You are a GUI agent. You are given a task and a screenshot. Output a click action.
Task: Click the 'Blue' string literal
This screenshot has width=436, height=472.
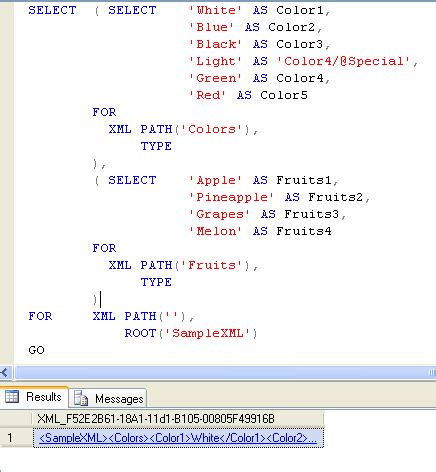(211, 27)
